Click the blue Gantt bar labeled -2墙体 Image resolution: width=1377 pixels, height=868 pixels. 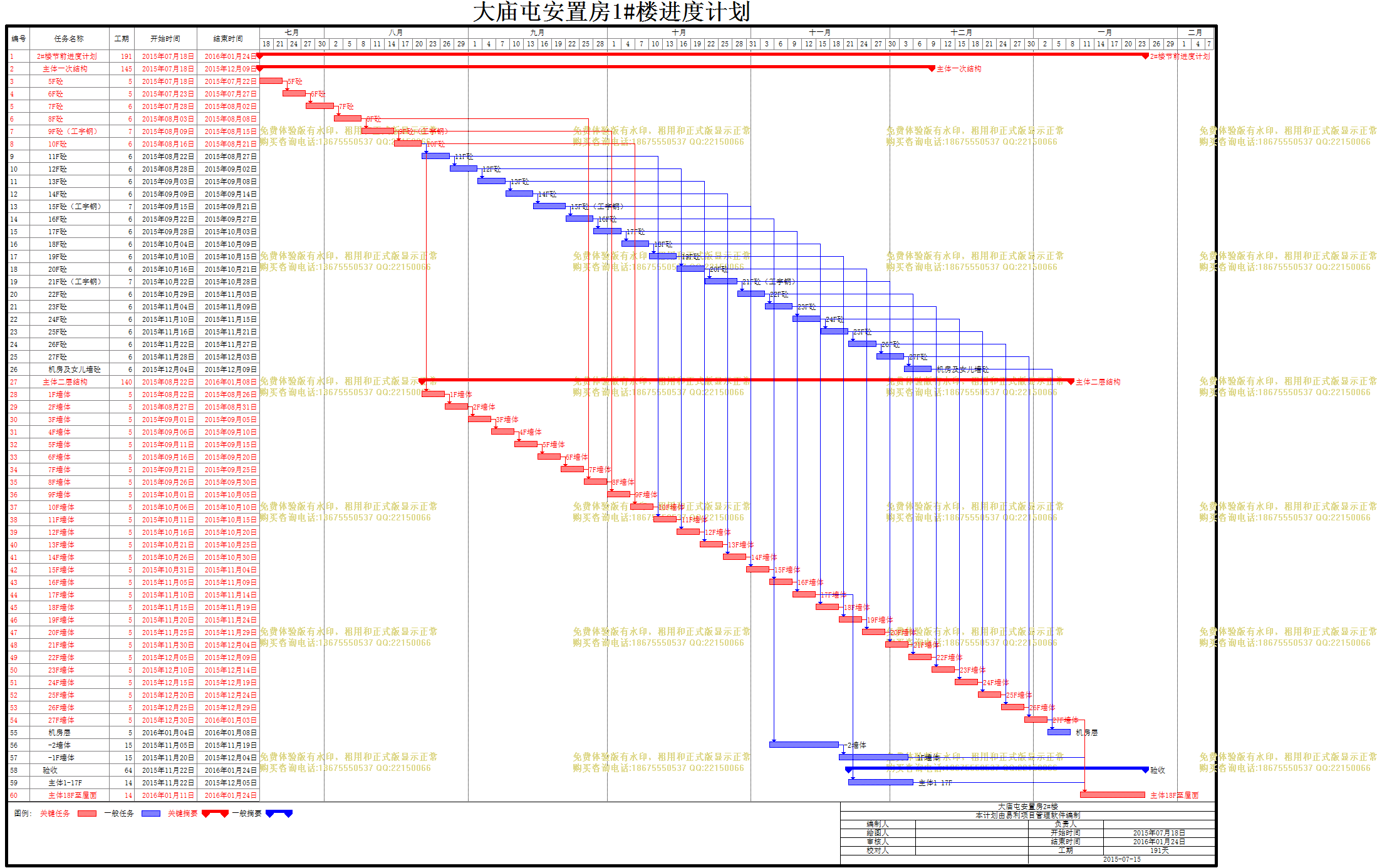(804, 745)
